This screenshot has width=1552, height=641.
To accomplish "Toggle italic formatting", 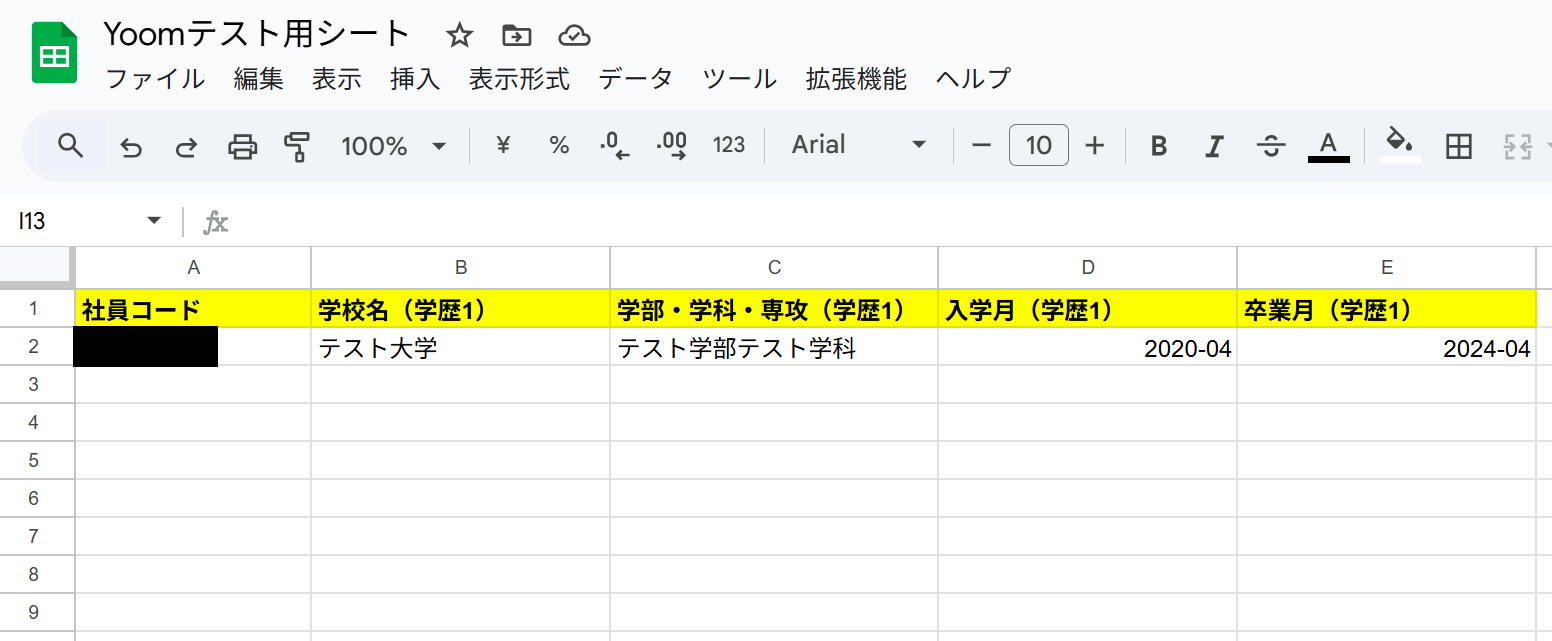I will (x=1214, y=147).
